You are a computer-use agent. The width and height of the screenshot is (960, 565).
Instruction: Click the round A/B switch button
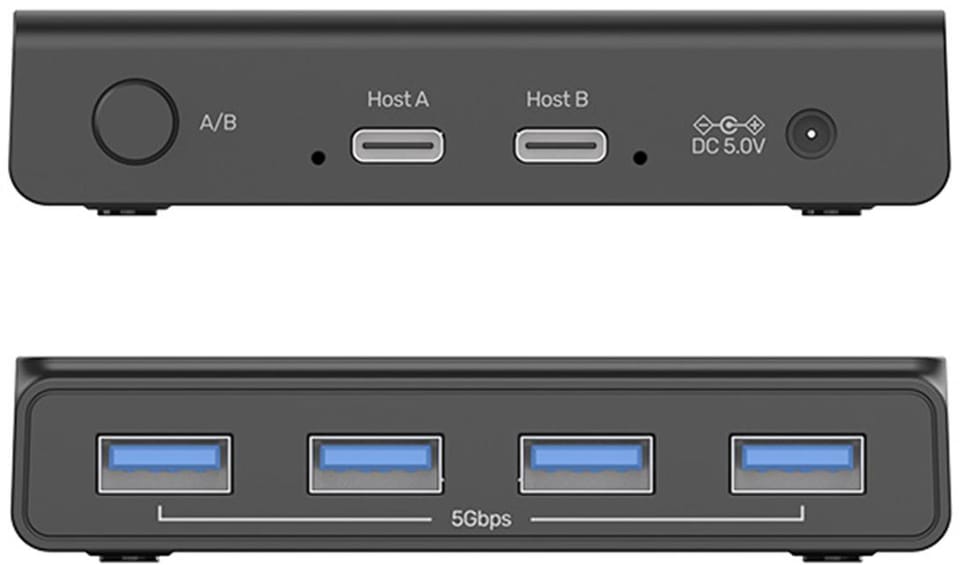pos(135,122)
